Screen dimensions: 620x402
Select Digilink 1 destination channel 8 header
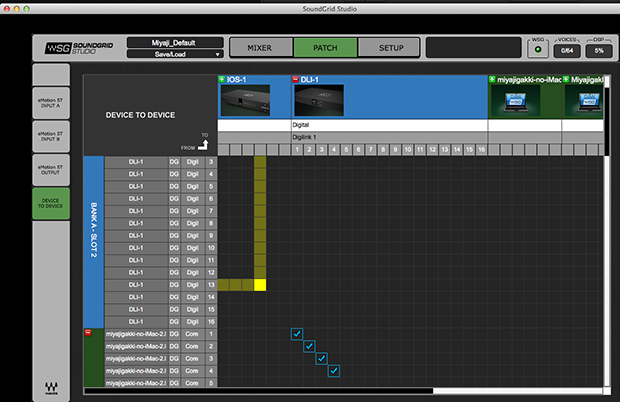pyautogui.click(x=383, y=149)
